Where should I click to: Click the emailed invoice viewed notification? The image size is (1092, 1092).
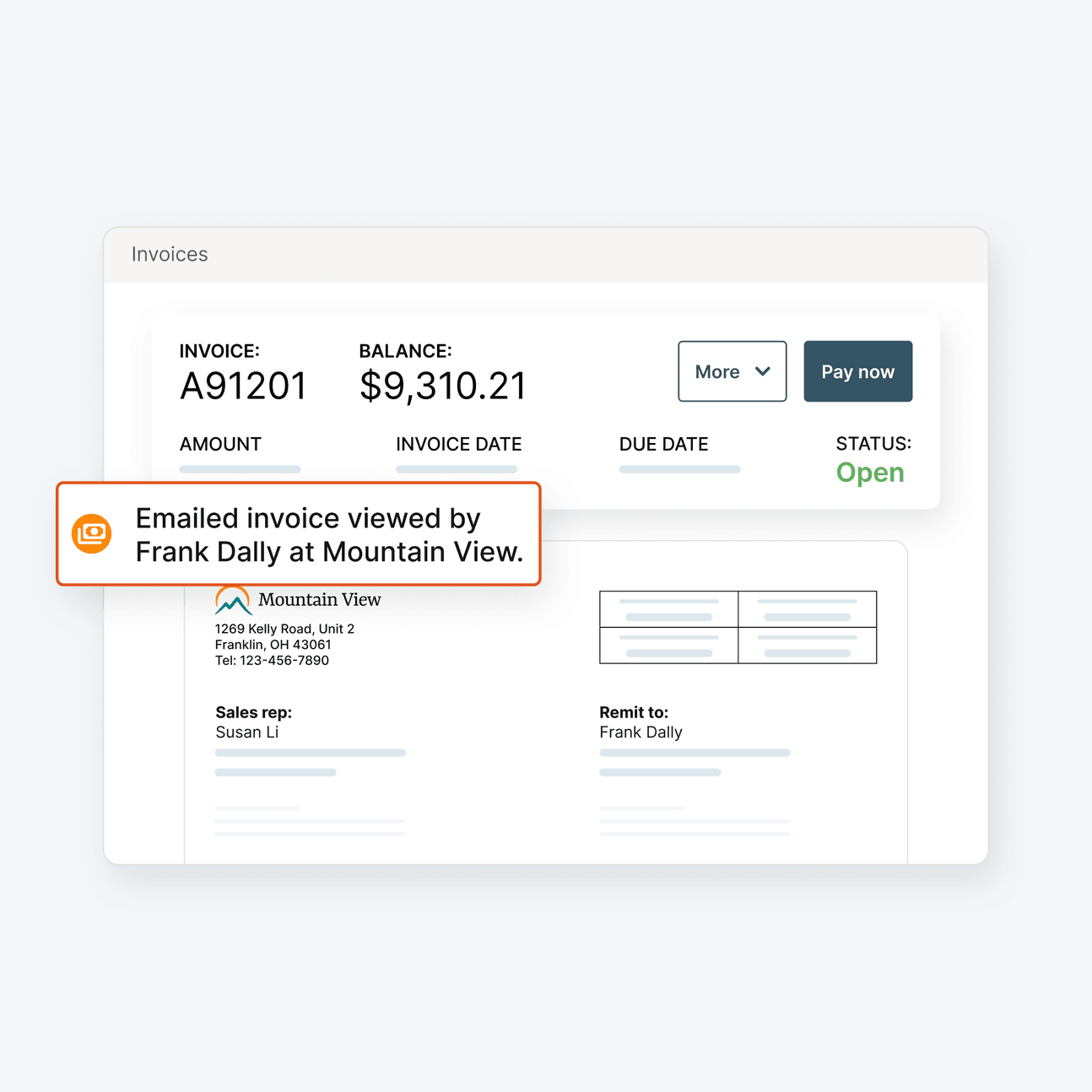tap(329, 534)
